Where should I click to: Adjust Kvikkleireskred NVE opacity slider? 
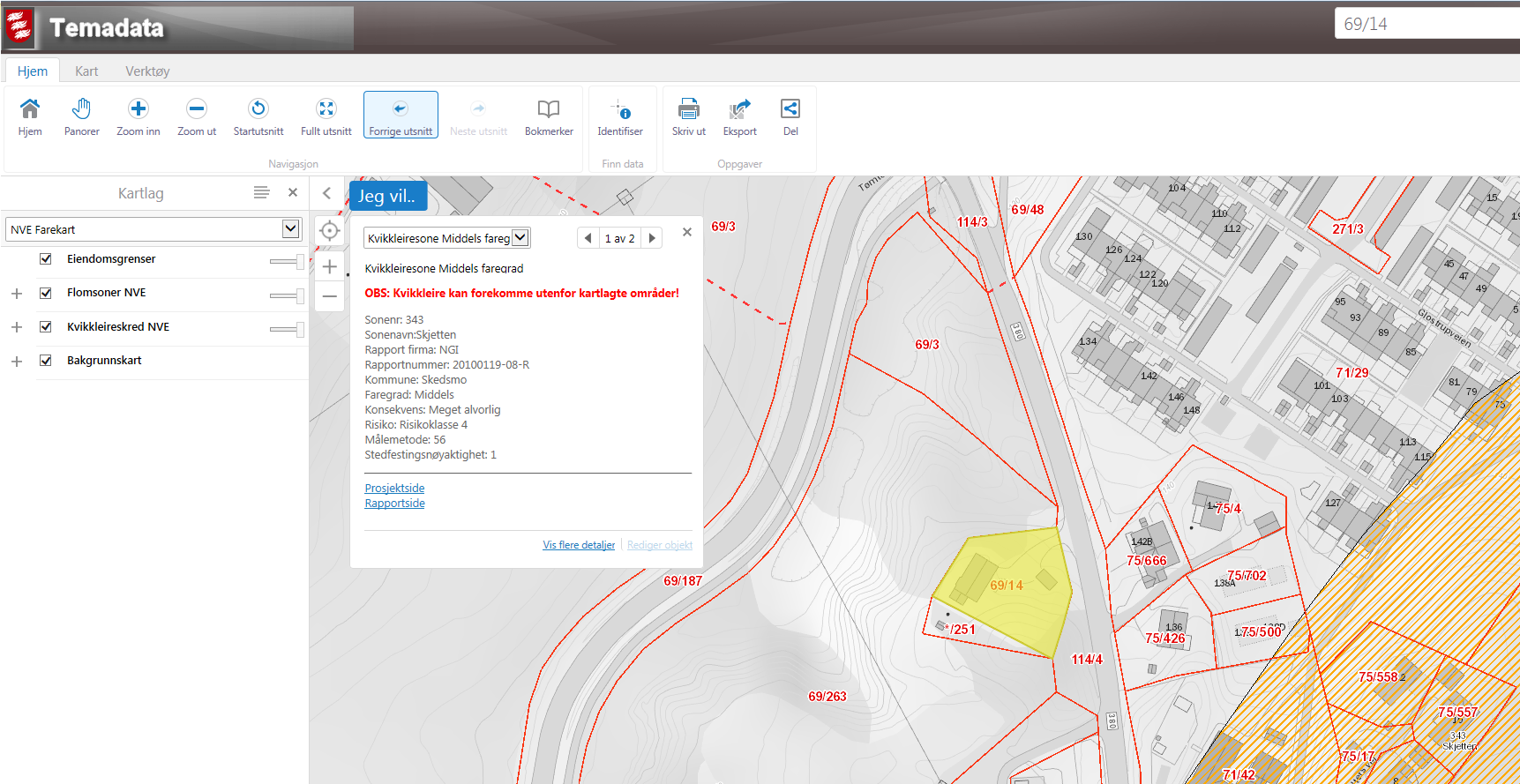coord(287,329)
